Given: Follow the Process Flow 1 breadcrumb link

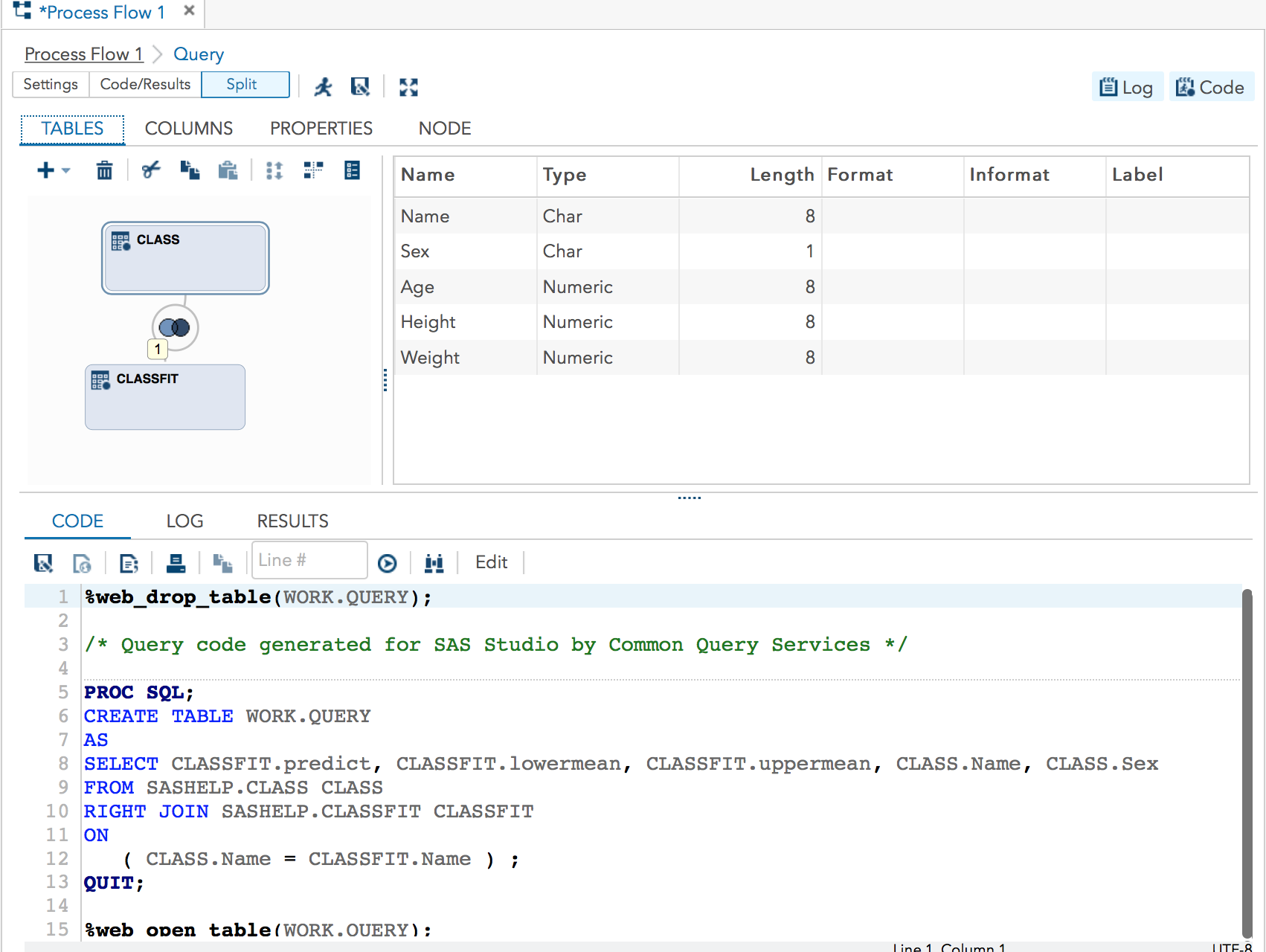Looking at the screenshot, I should 83,54.
